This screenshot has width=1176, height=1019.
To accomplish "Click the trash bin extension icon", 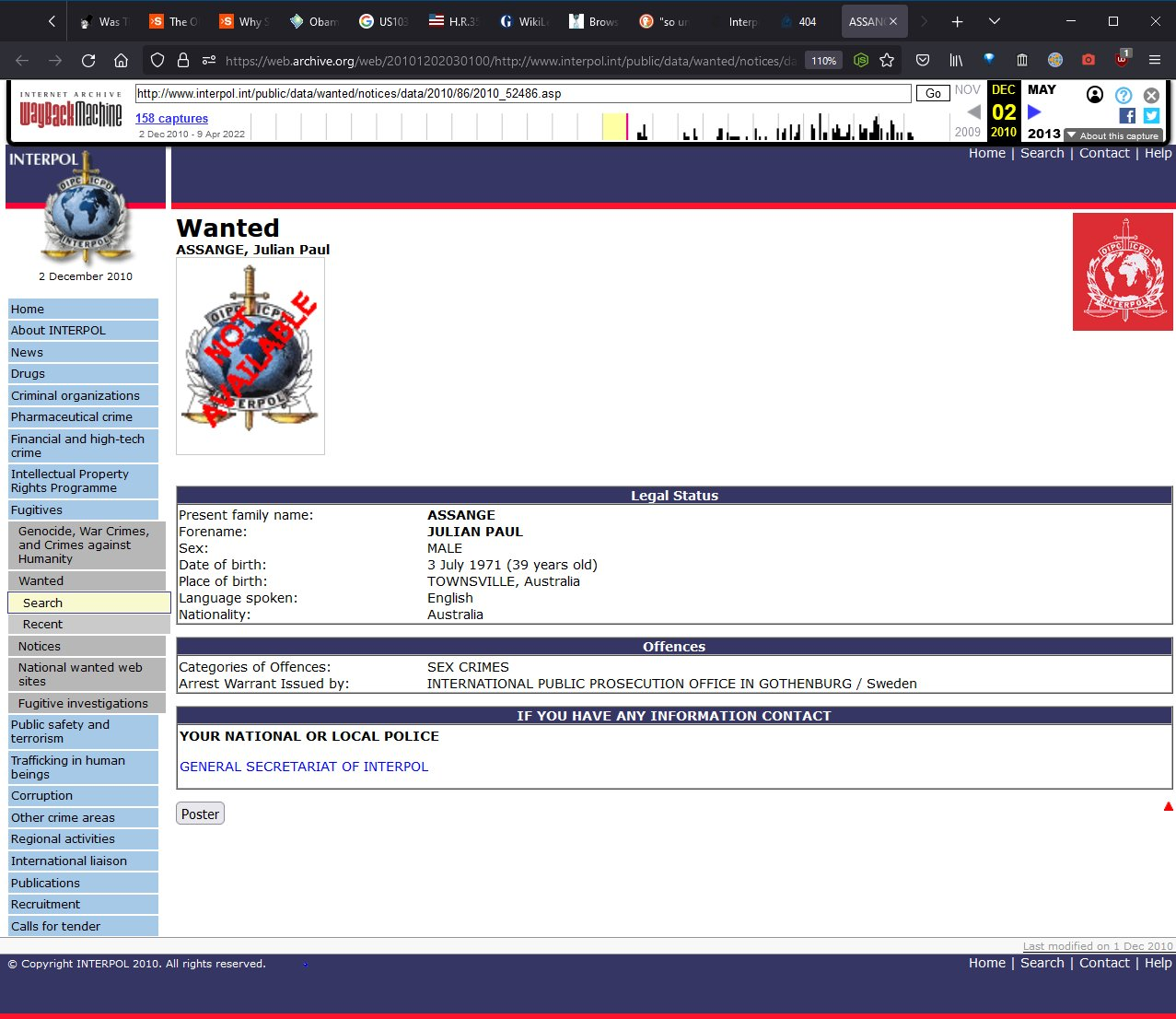I will [1022, 60].
